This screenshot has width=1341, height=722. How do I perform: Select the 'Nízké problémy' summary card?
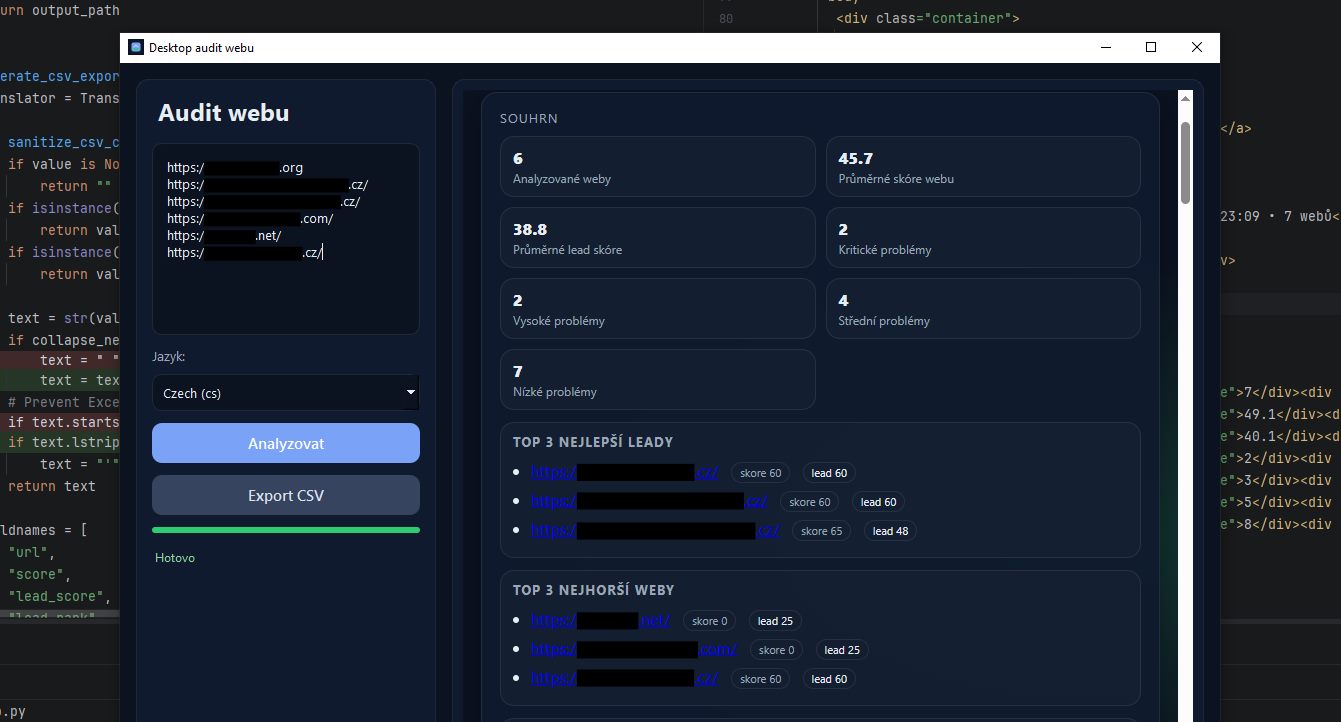tap(658, 380)
